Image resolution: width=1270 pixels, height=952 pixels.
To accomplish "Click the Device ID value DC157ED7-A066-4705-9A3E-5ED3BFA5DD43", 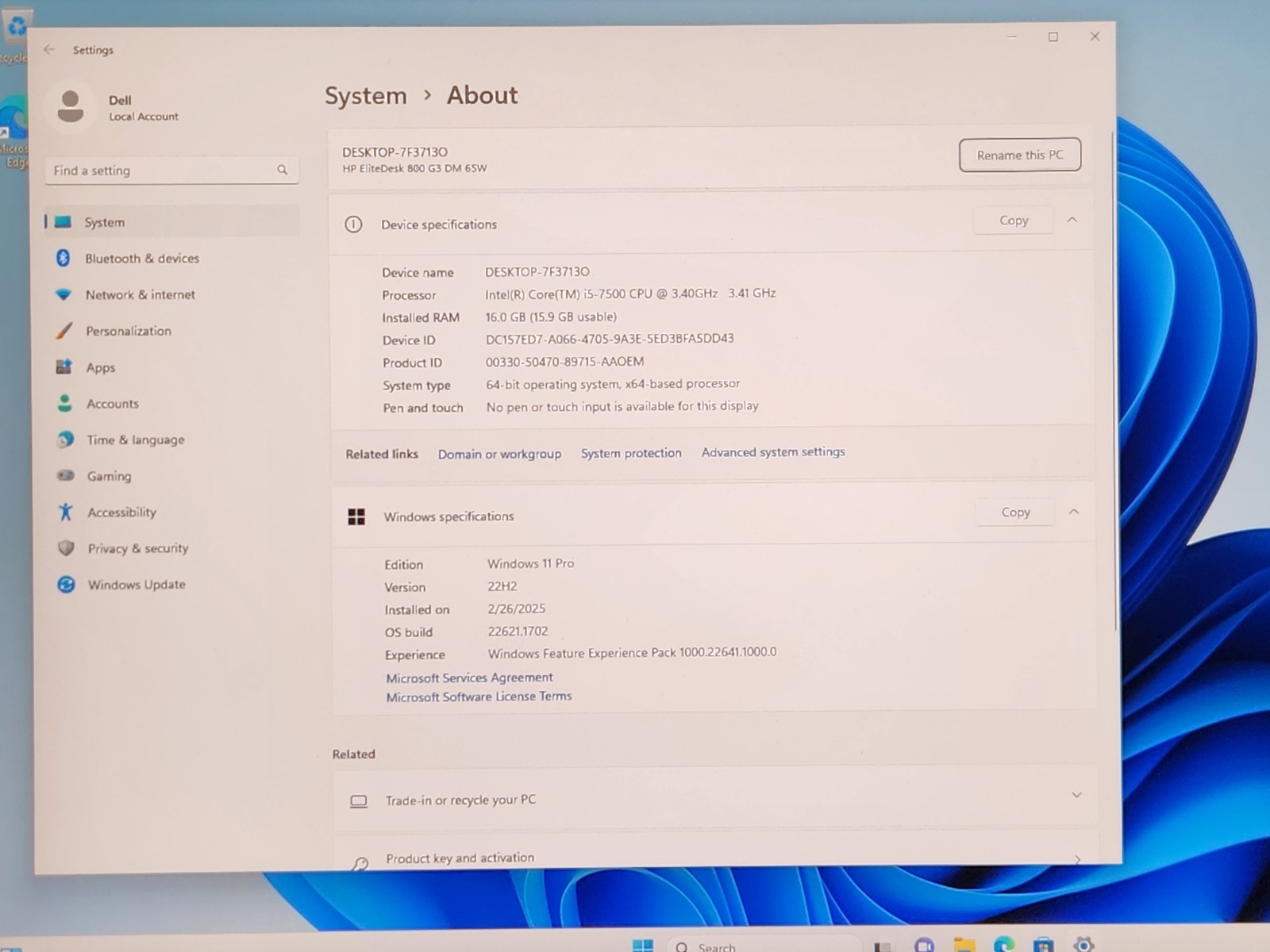I will (610, 339).
